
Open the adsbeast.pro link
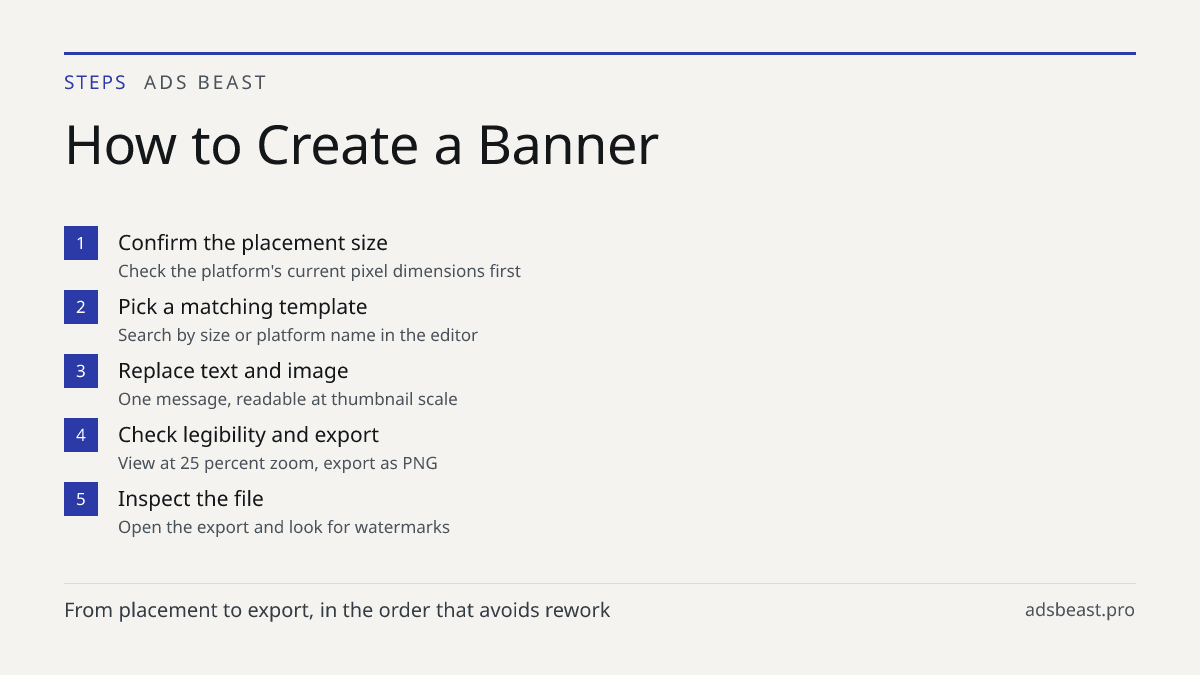pyautogui.click(x=1080, y=610)
